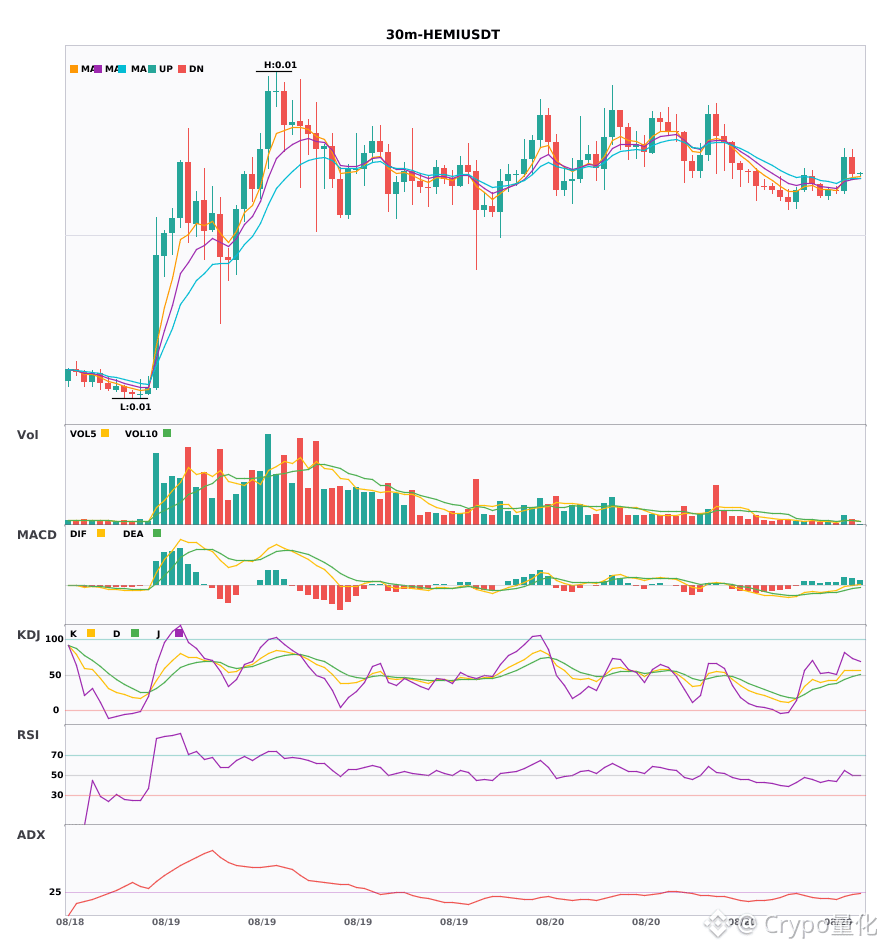Select the RSI panel label
This screenshot has width=885, height=950.
(28, 735)
